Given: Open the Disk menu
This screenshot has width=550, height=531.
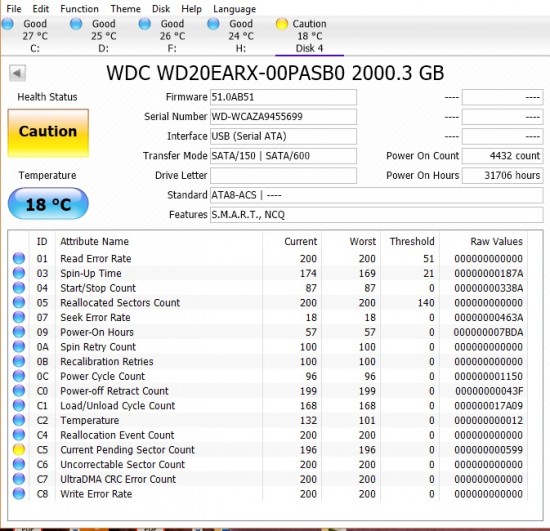Looking at the screenshot, I should (161, 9).
